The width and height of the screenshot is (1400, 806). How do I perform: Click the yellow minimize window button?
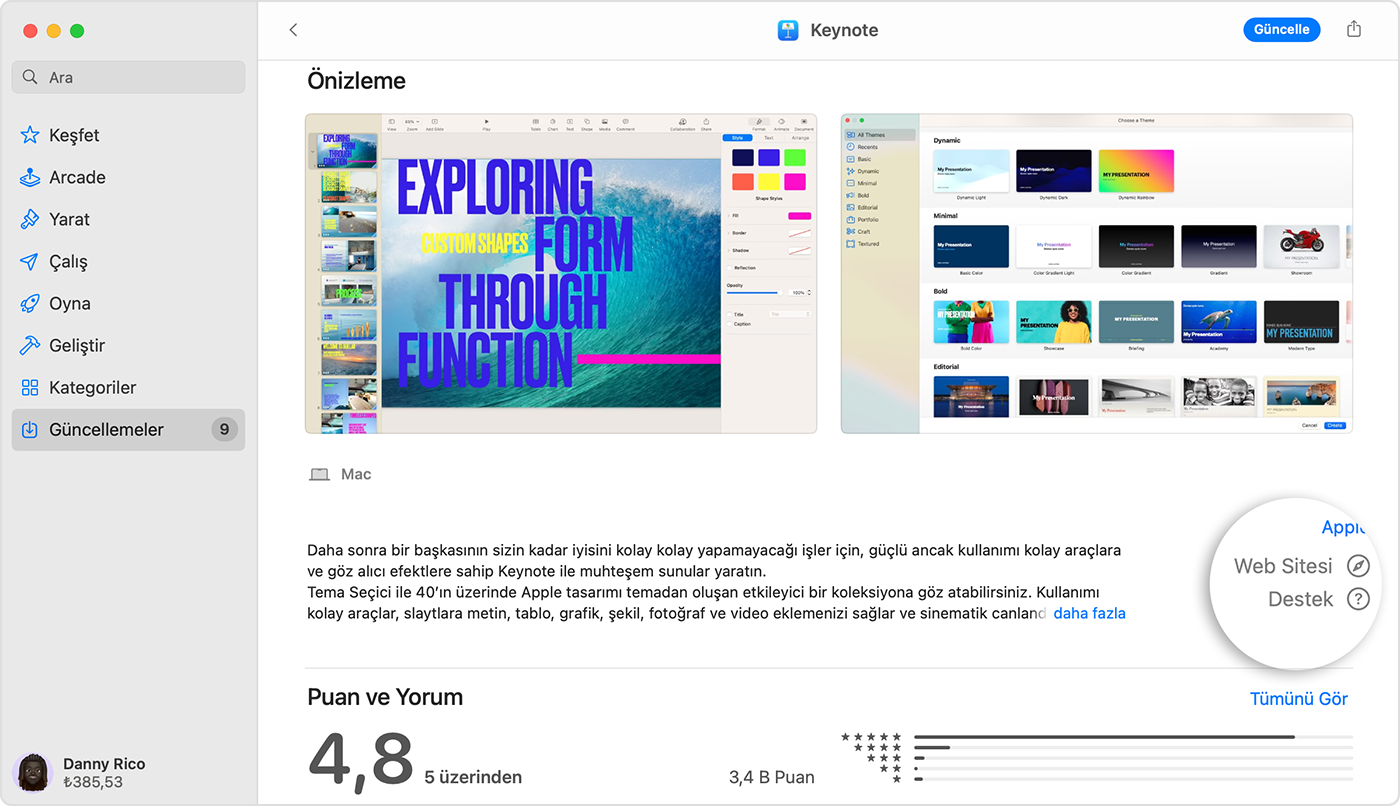[x=54, y=31]
